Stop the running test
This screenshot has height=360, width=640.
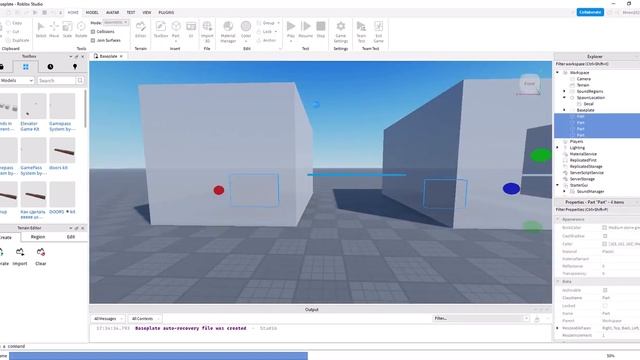(321, 30)
